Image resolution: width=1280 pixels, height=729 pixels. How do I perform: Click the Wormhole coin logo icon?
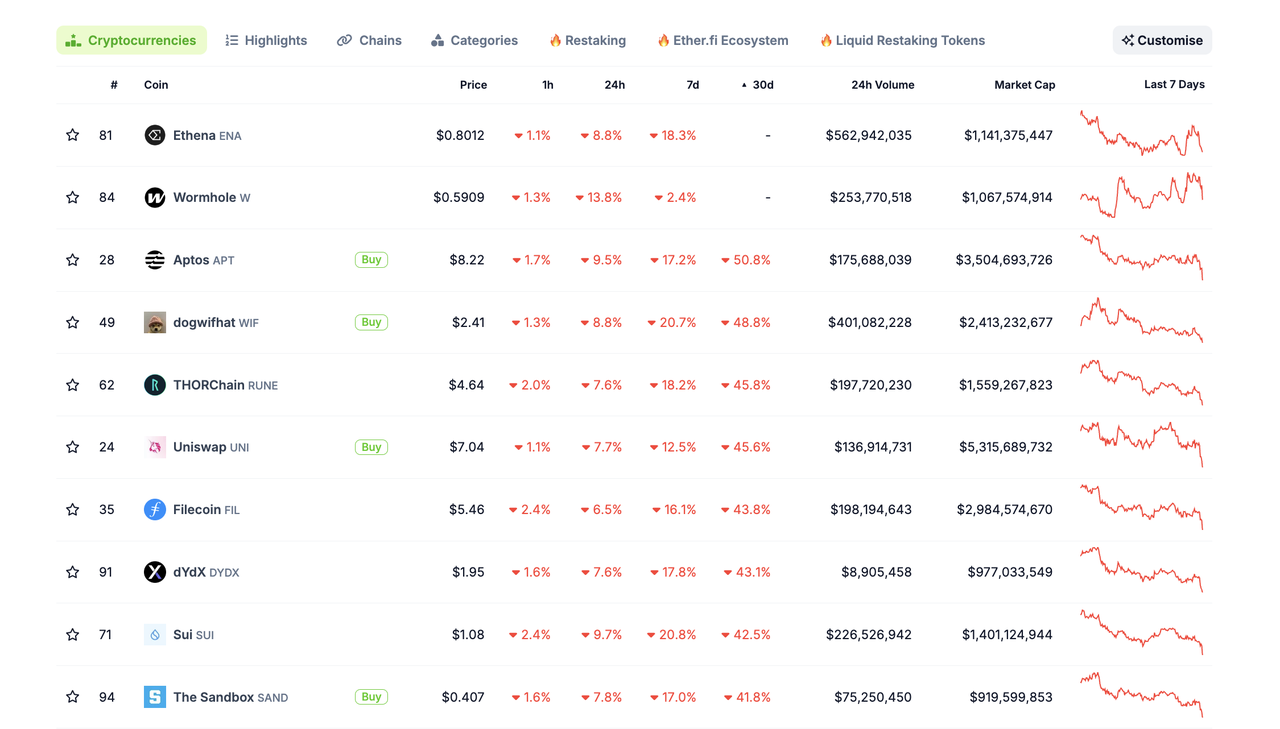(155, 198)
